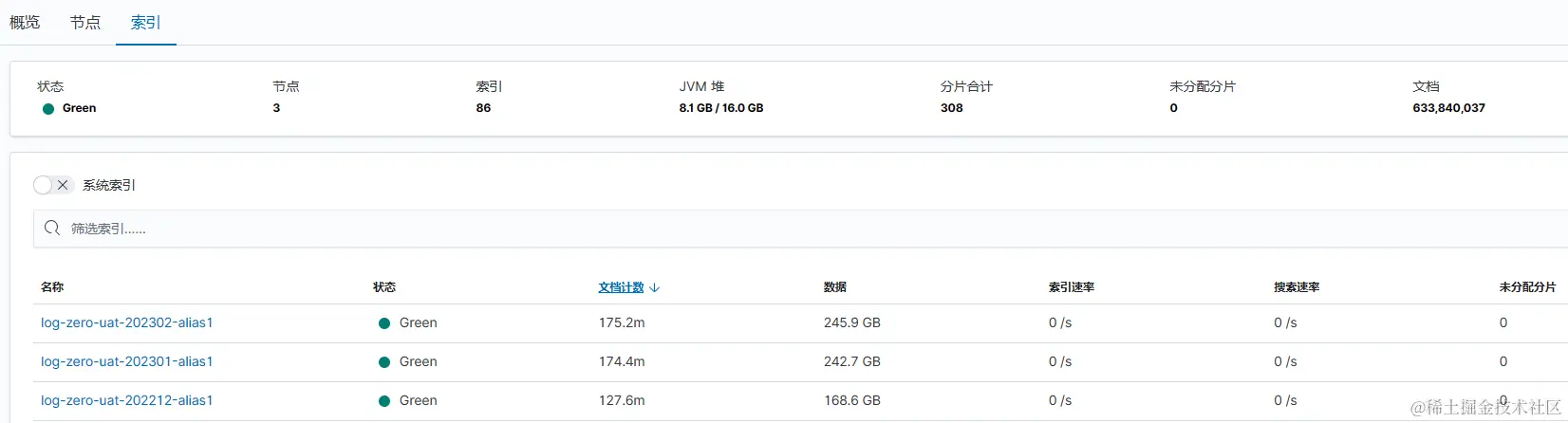Screen dimensions: 1568x423
Task: Sort by the 名称 column header
Action: pyautogui.click(x=52, y=287)
